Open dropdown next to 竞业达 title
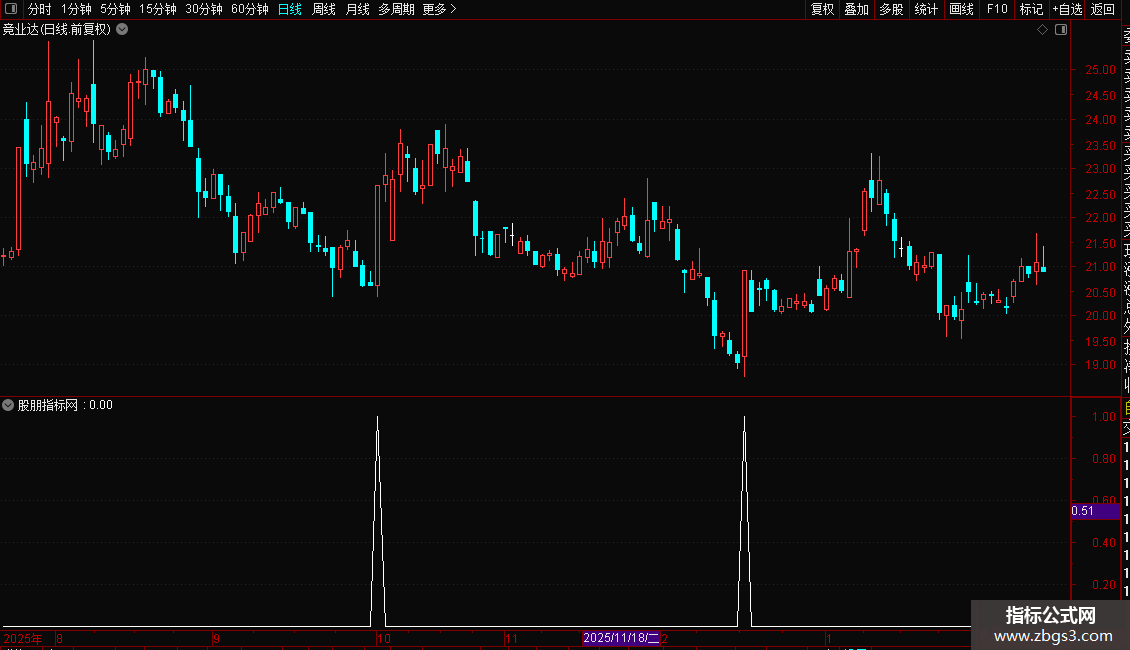The width and height of the screenshot is (1130, 650). 123,30
